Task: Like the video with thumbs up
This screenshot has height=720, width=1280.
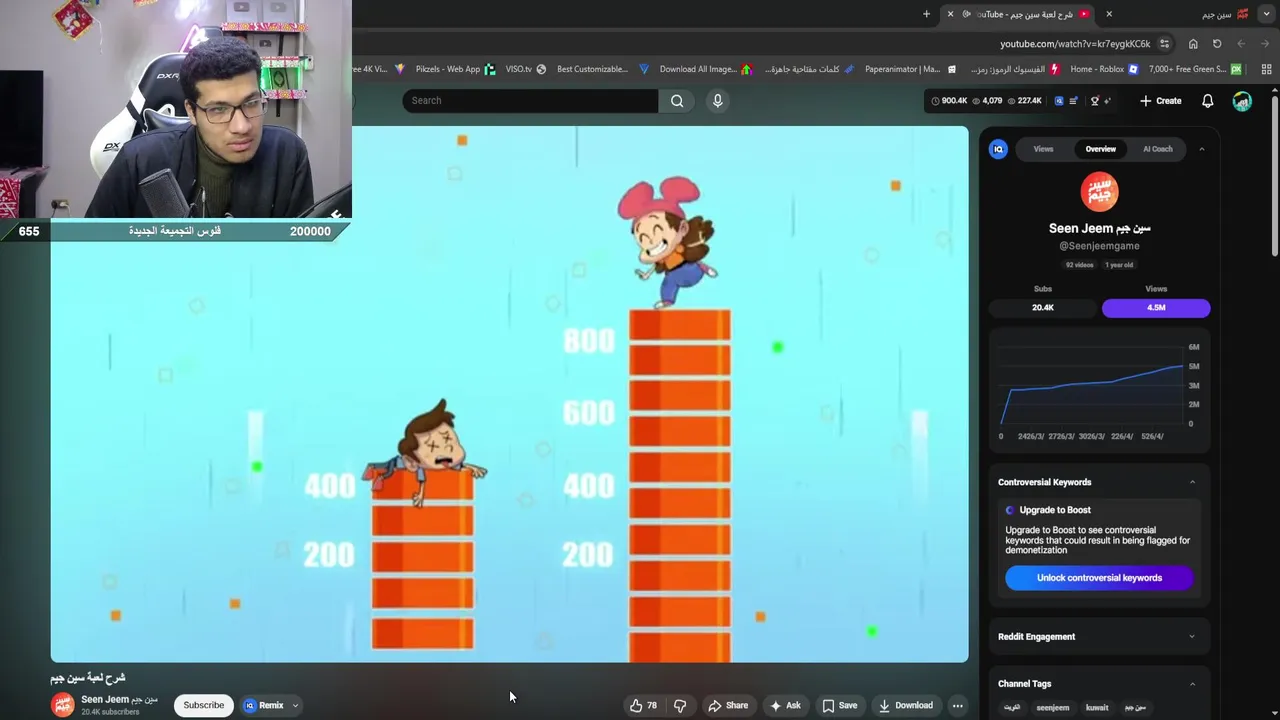Action: [x=643, y=705]
